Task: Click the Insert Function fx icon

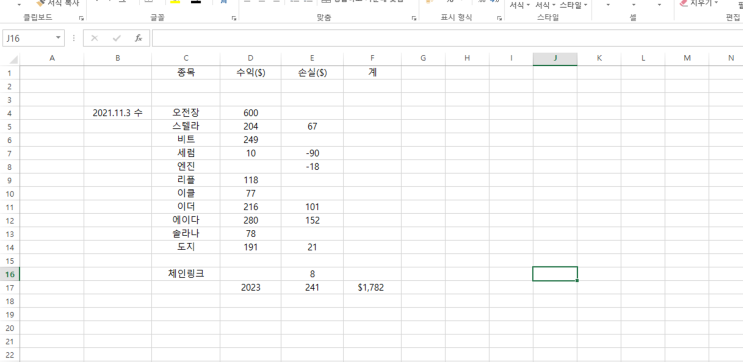Action: click(139, 38)
